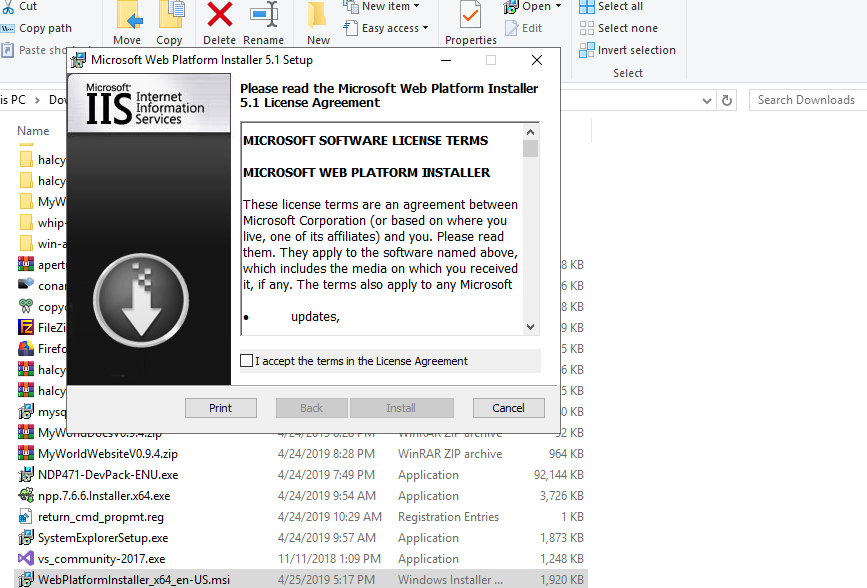
Task: Select return_cmd_propmt.reg file
Action: tap(101, 517)
